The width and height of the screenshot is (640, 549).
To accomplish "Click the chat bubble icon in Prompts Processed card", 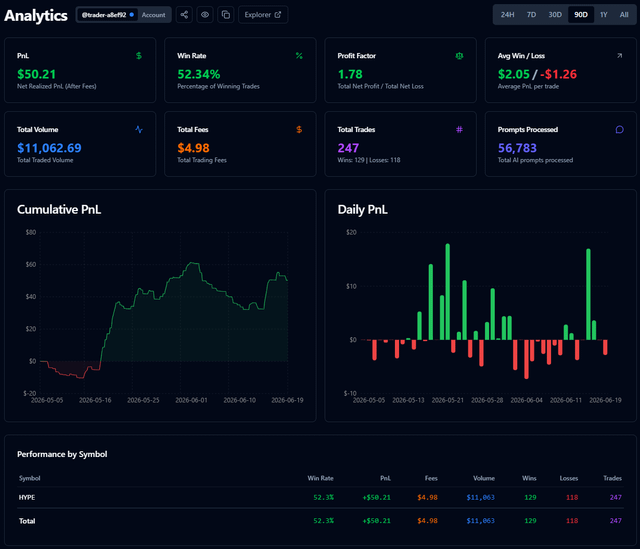I will pyautogui.click(x=619, y=129).
